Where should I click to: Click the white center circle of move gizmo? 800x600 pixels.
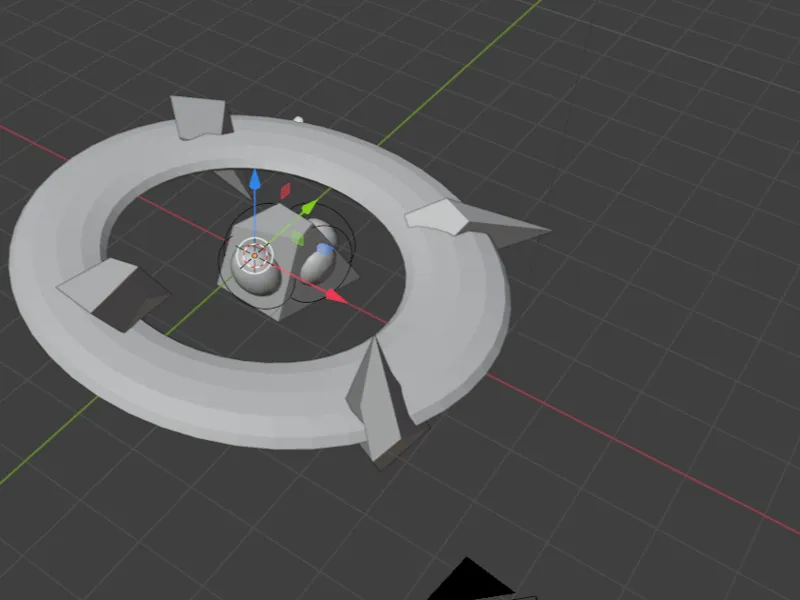point(254,255)
